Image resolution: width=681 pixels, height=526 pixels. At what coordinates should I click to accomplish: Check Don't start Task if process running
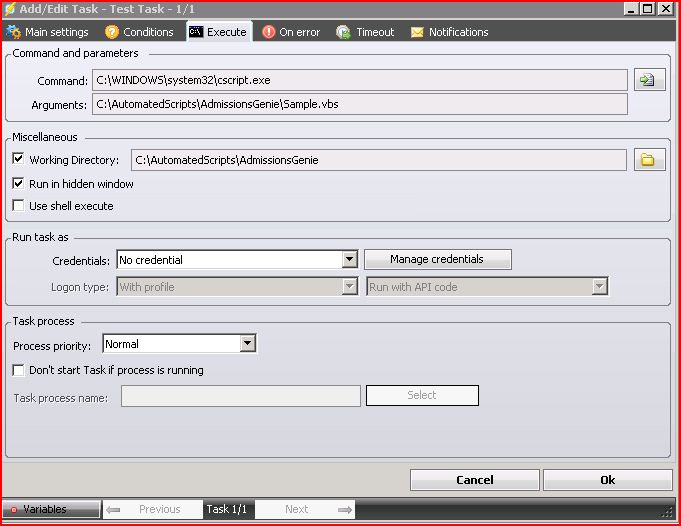19,370
